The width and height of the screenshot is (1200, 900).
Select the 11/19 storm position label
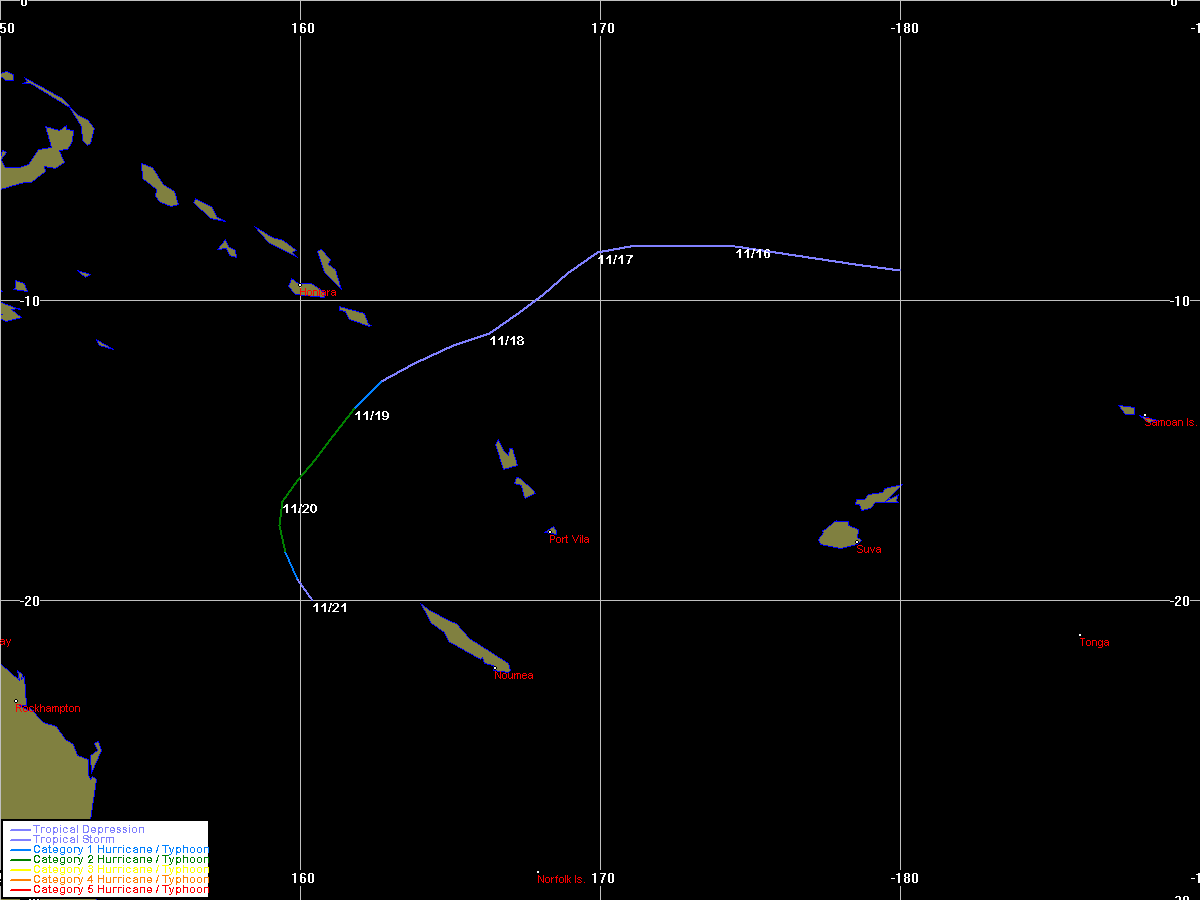pos(372,415)
